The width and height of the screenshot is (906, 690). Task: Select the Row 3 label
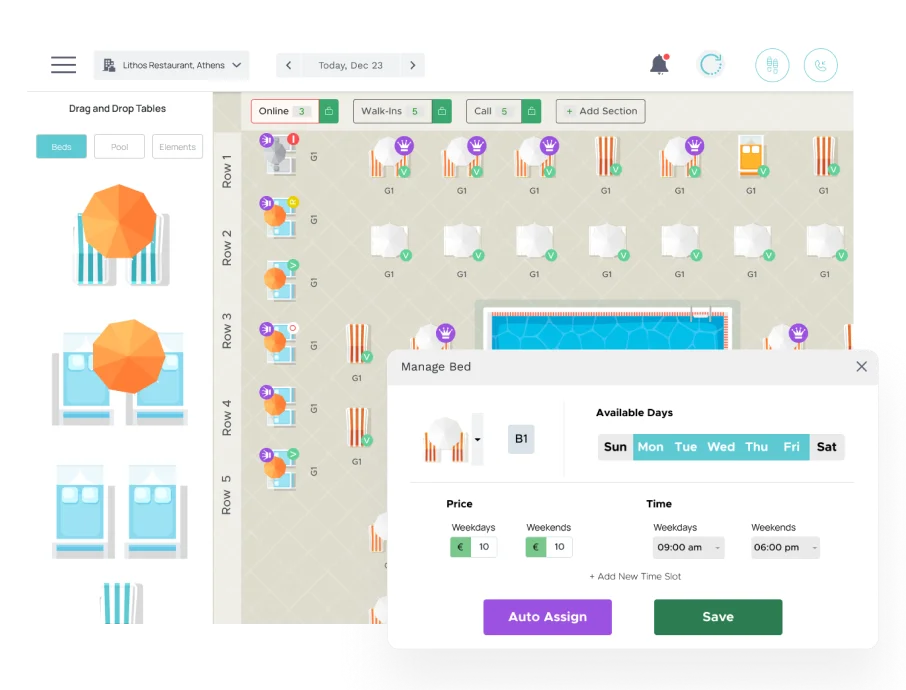[226, 331]
